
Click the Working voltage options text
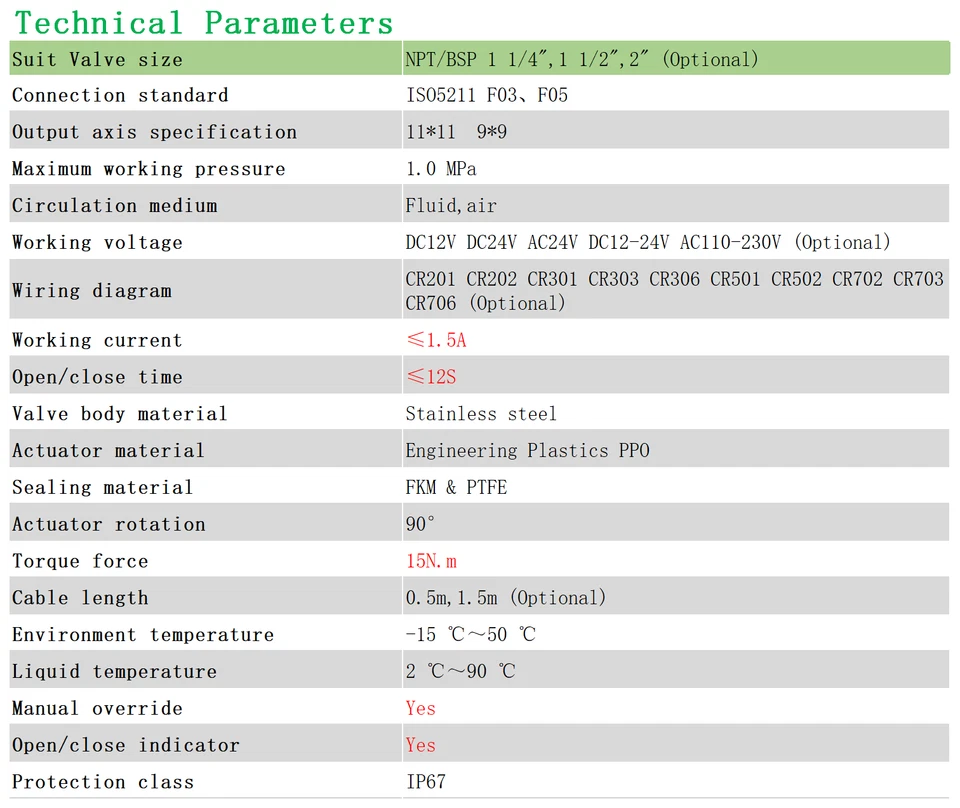point(647,243)
